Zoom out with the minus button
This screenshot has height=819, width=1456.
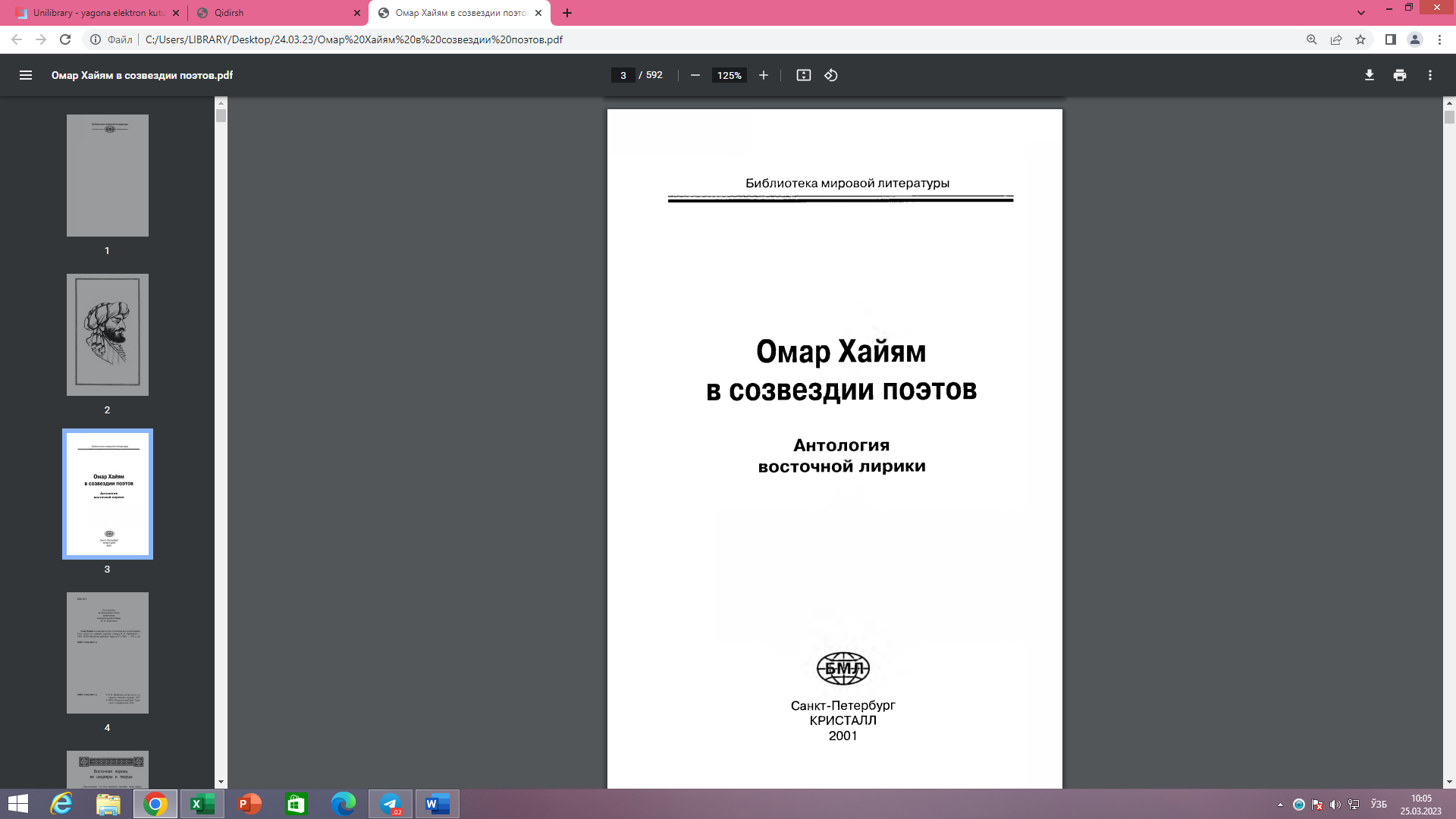tap(695, 75)
